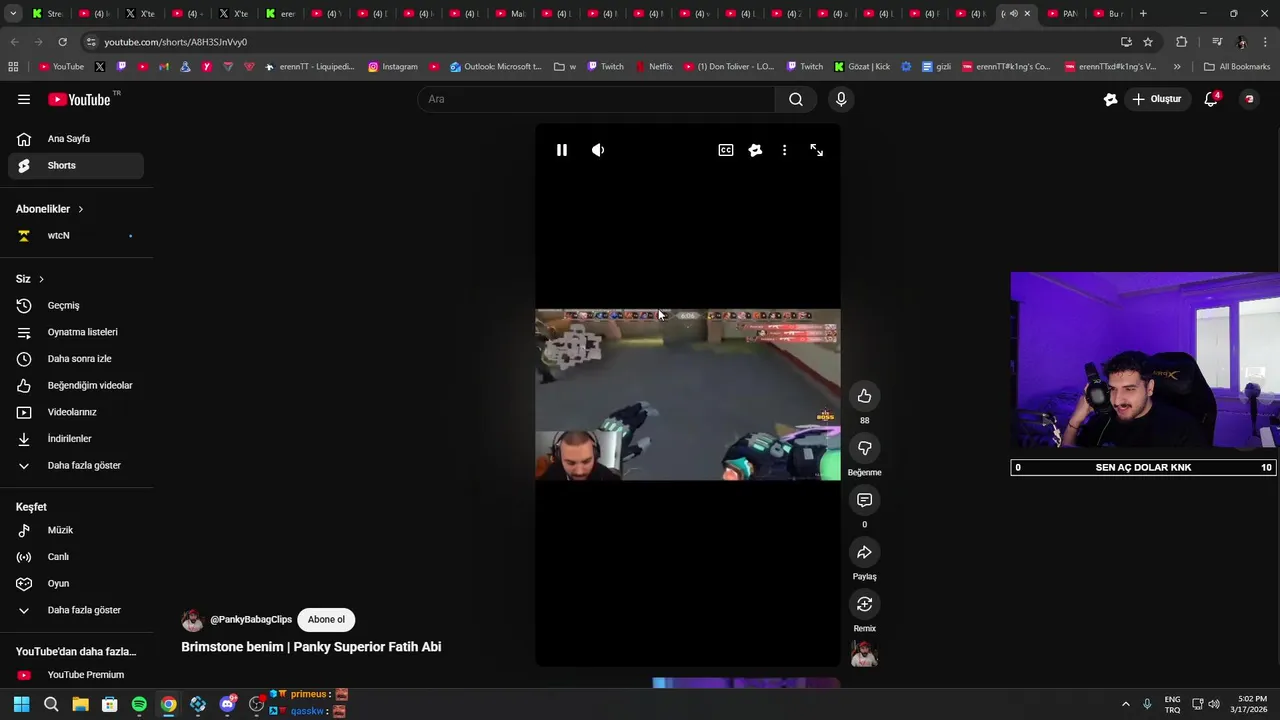Open İndirilenler downloads
Viewport: 1280px width, 720px height.
[76, 439]
